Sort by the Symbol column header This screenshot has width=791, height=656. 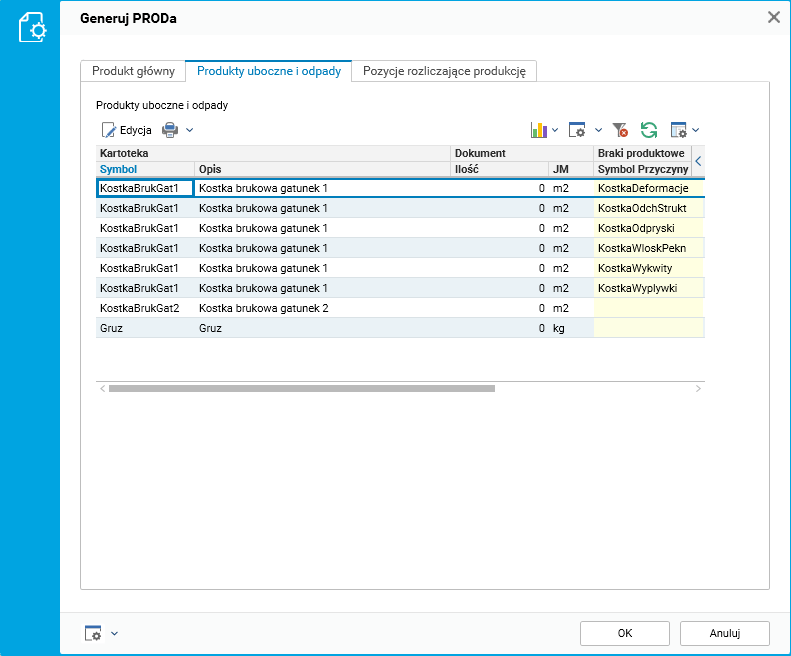coord(118,169)
